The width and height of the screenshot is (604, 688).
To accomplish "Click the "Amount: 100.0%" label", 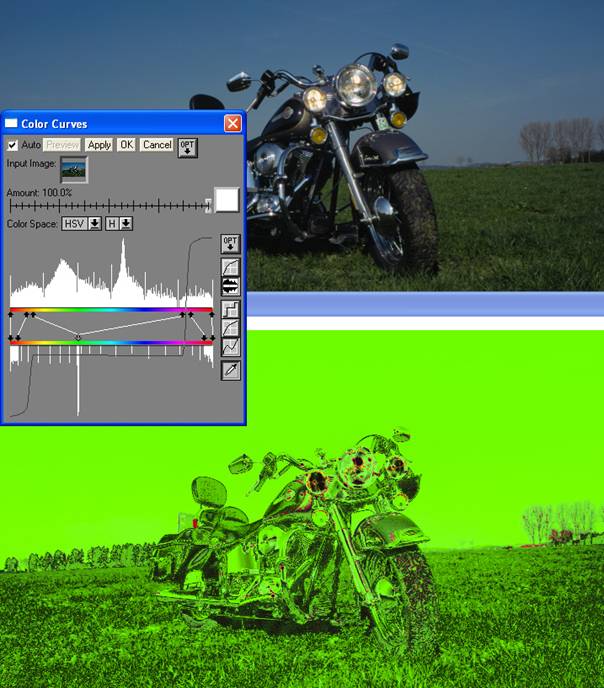I will click(x=39, y=193).
